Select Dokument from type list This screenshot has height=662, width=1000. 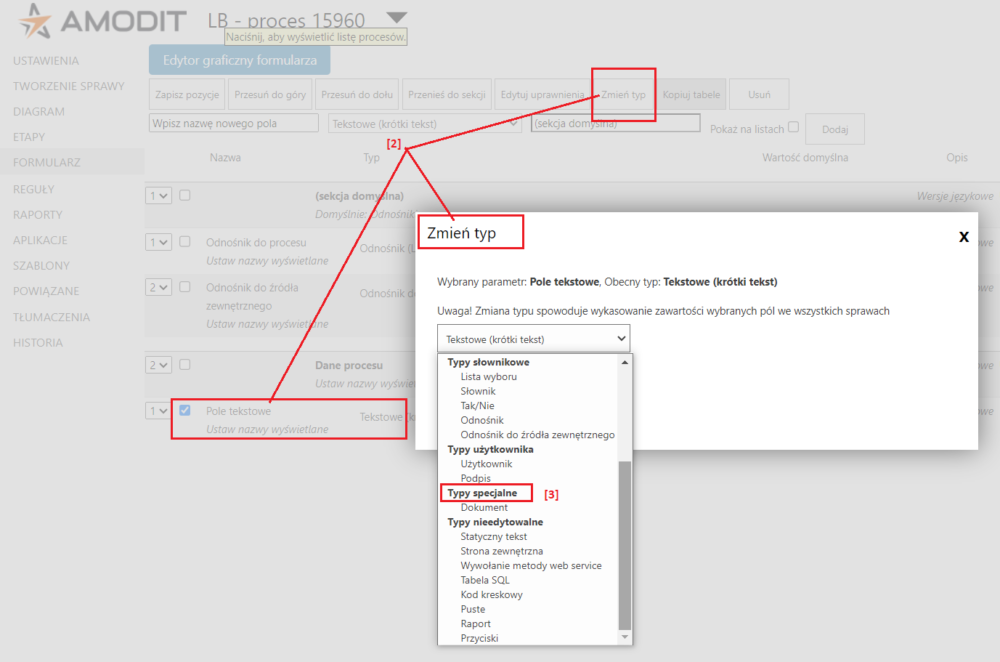[x=484, y=508]
